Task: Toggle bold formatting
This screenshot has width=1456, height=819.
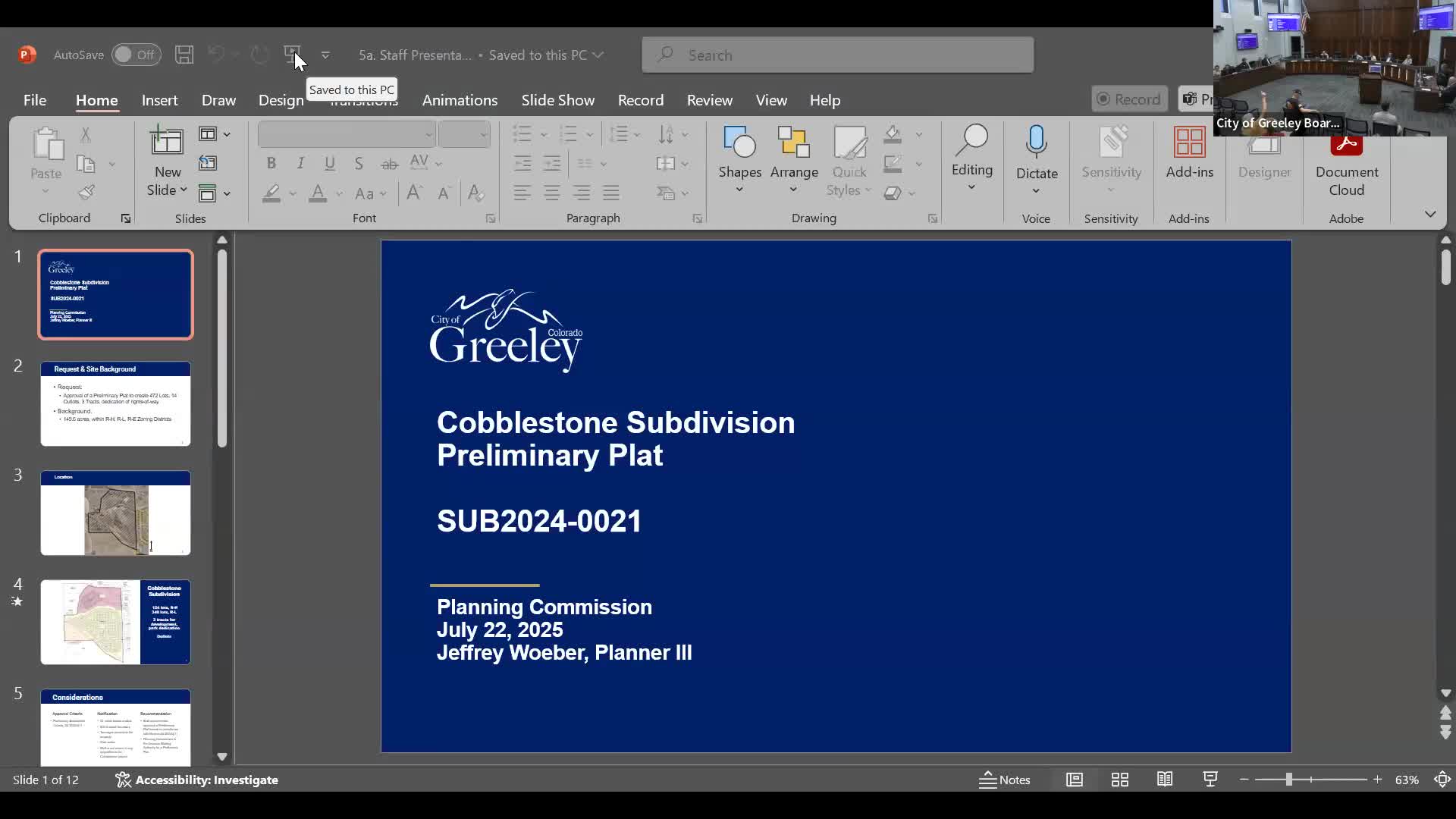Action: (x=271, y=163)
